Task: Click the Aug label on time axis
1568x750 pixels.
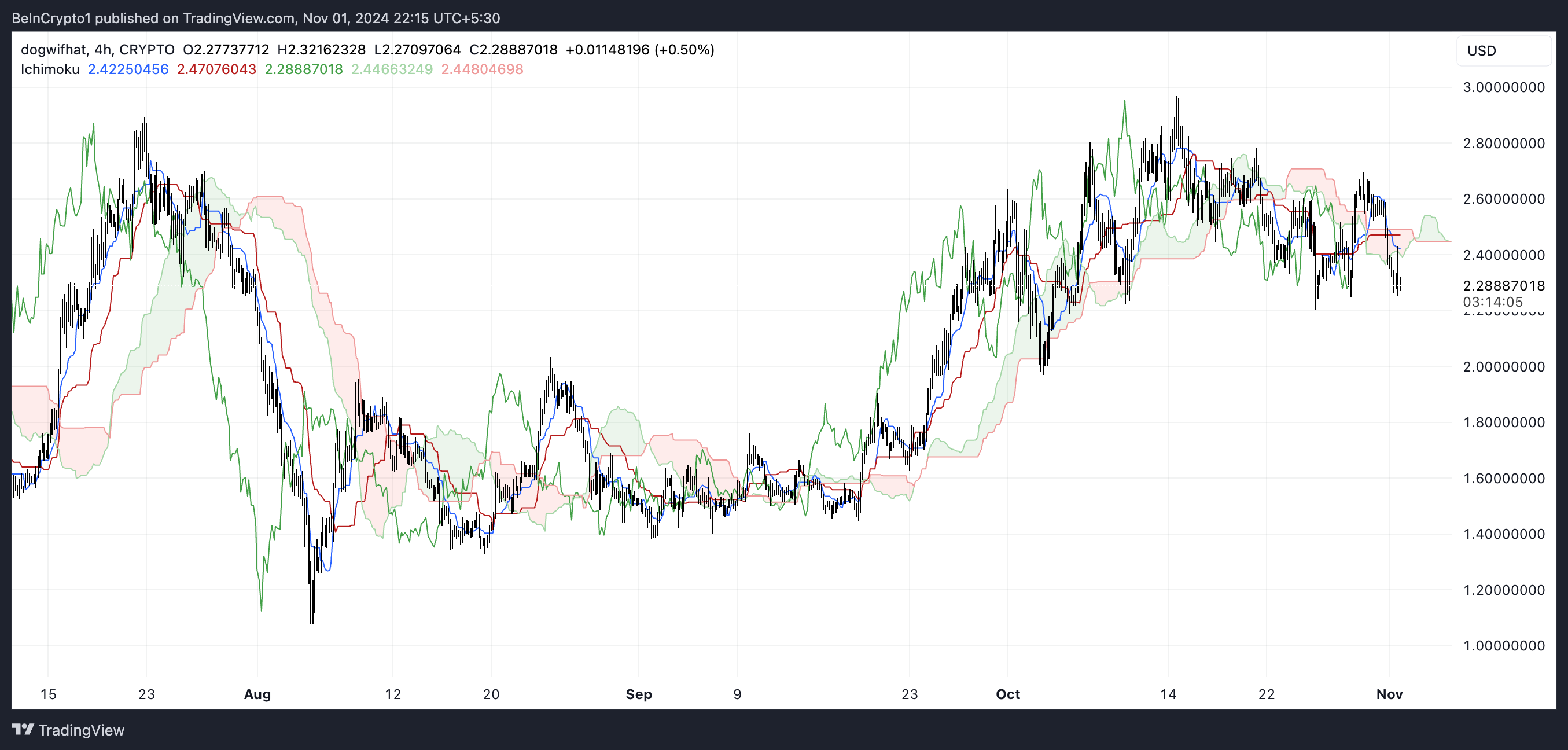Action: tap(257, 694)
